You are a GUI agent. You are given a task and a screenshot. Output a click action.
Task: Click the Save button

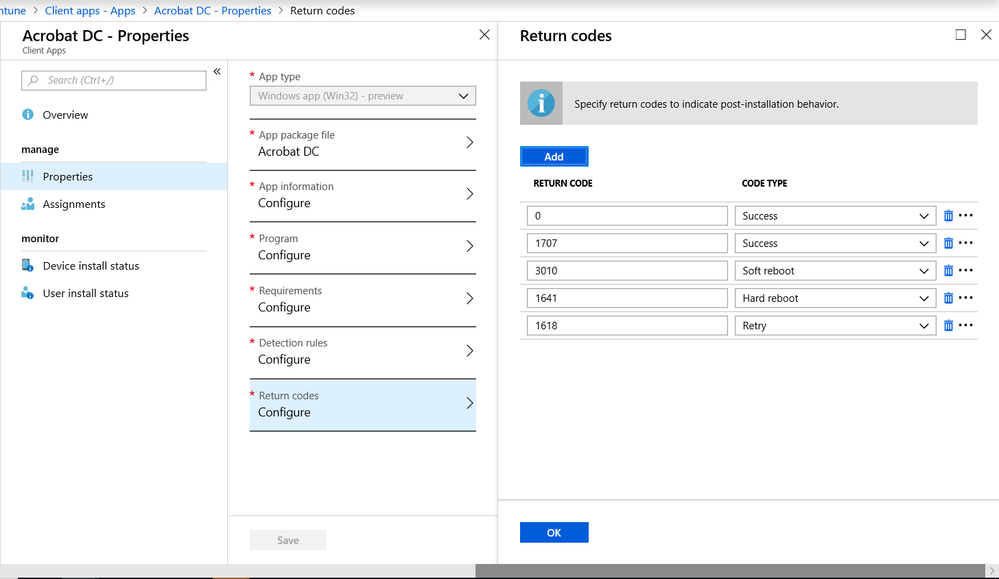(x=288, y=540)
